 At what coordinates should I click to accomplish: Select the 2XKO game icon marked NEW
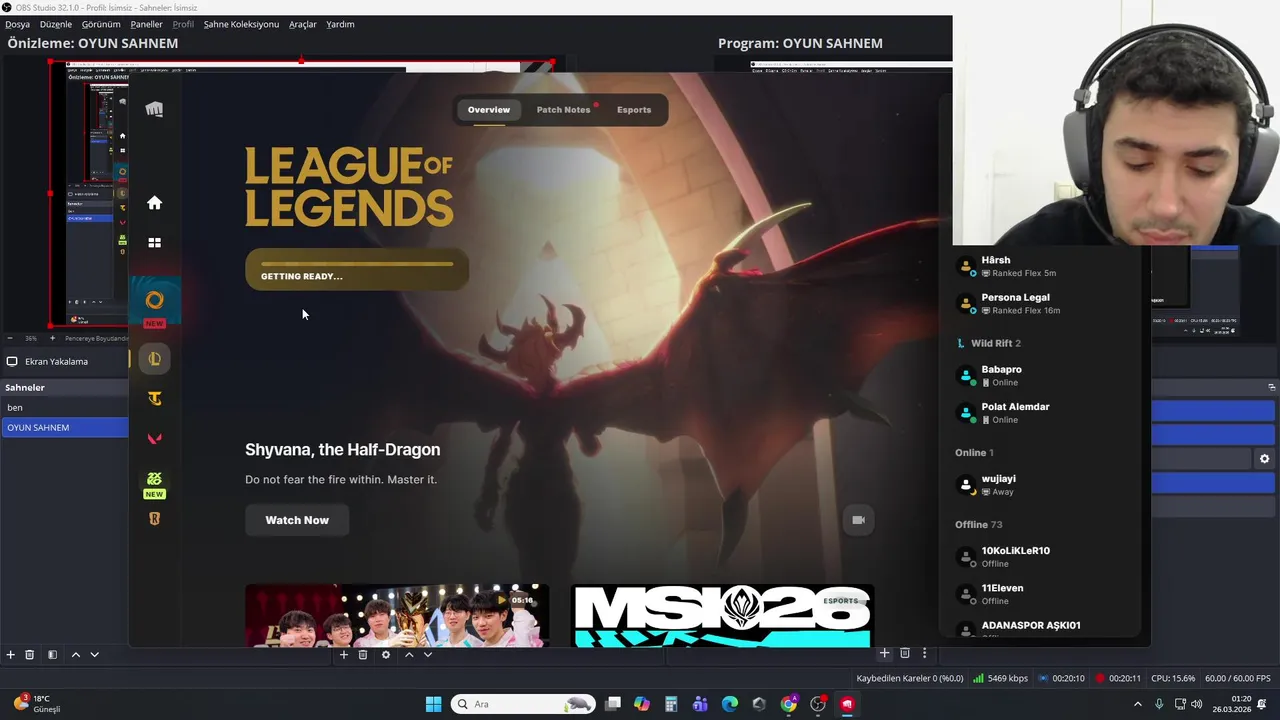click(154, 303)
